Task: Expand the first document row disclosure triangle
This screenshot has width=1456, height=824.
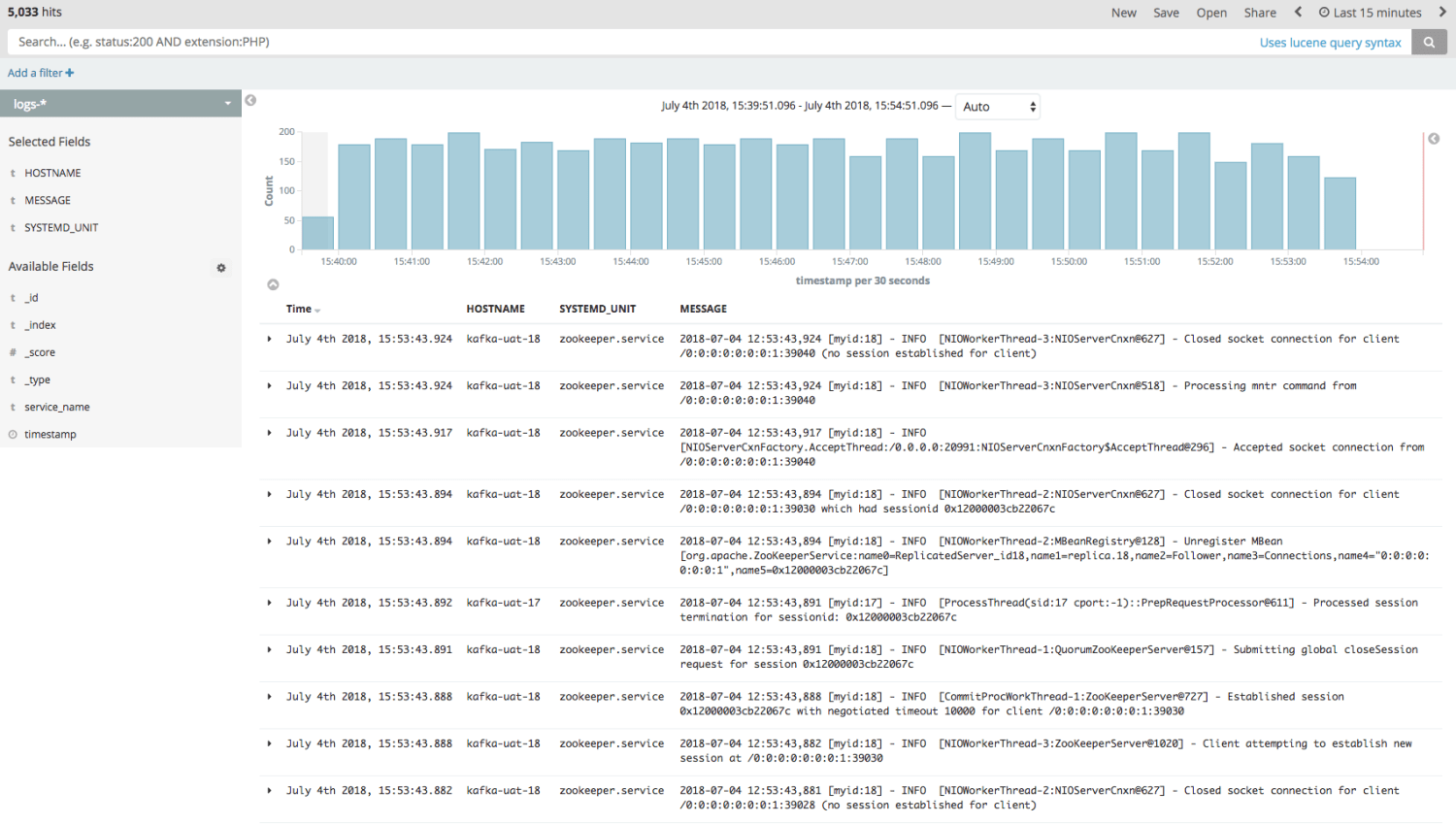Action: pyautogui.click(x=269, y=339)
